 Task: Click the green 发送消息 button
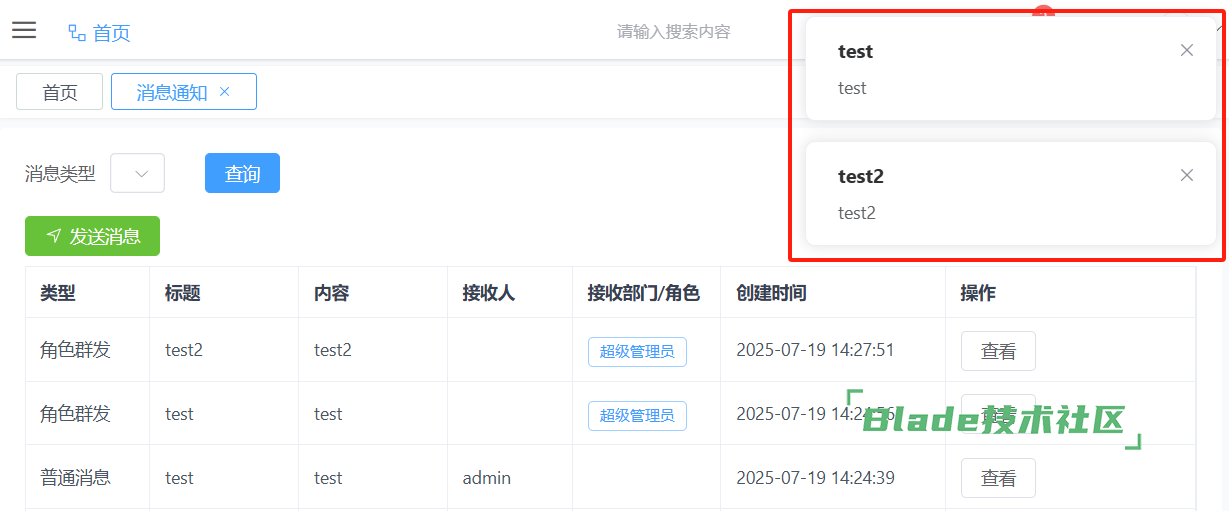(92, 236)
